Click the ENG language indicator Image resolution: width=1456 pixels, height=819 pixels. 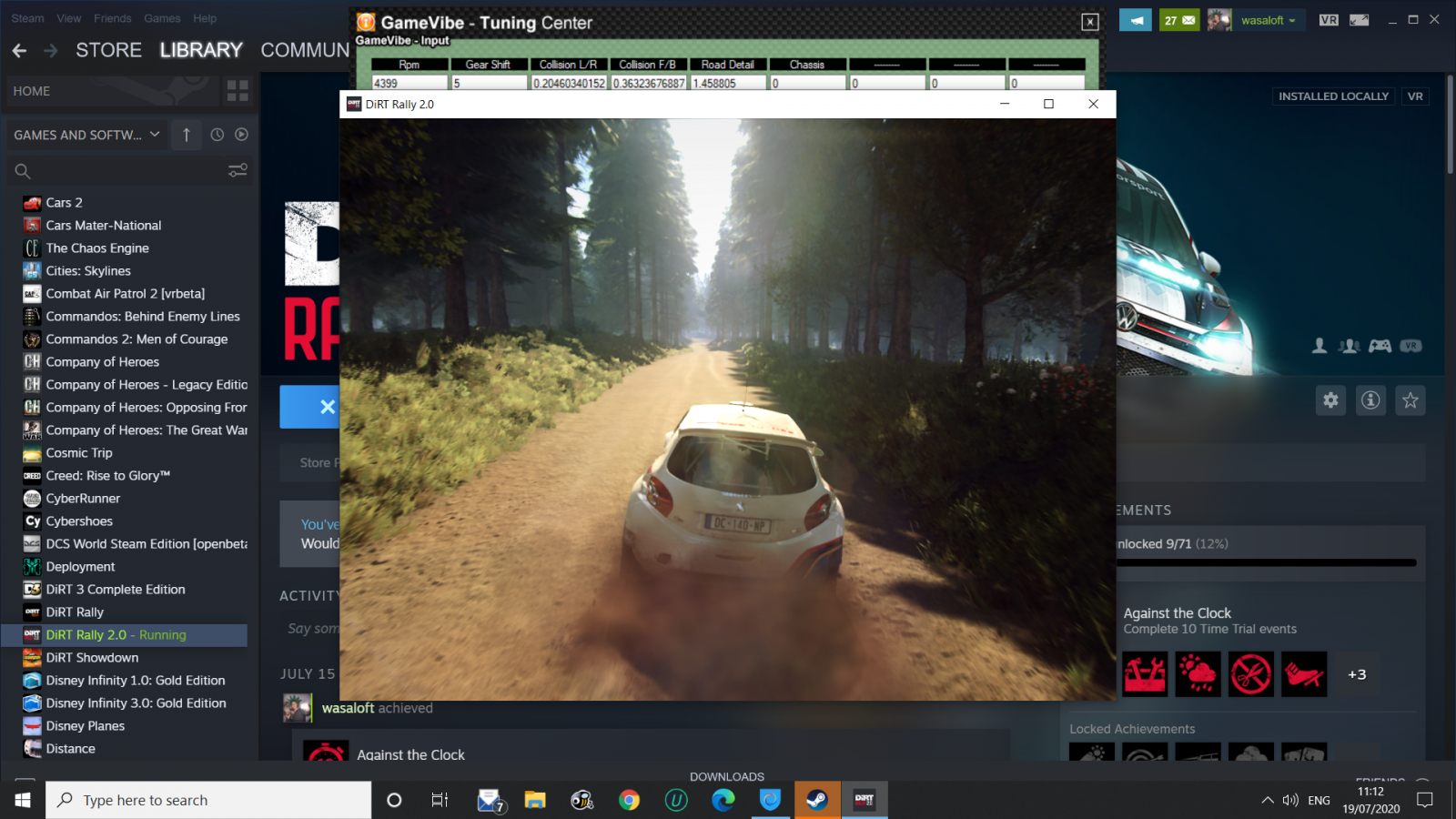[x=1319, y=800]
